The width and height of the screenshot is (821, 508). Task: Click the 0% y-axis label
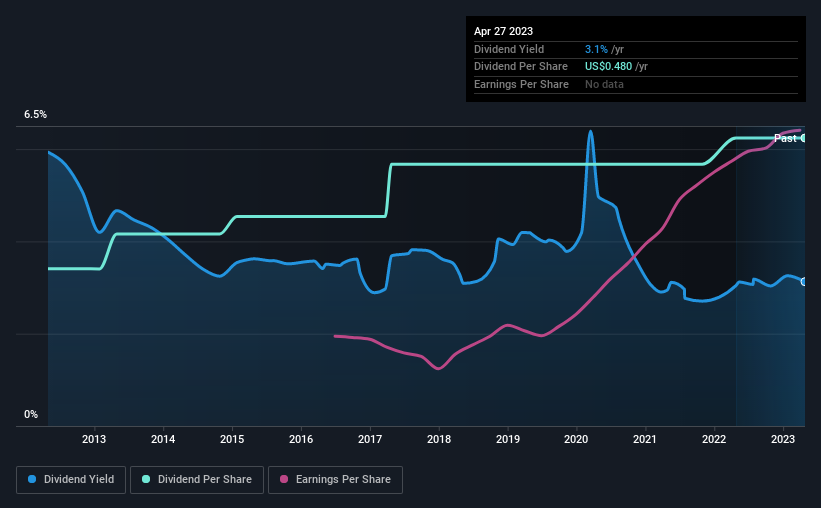tap(31, 414)
